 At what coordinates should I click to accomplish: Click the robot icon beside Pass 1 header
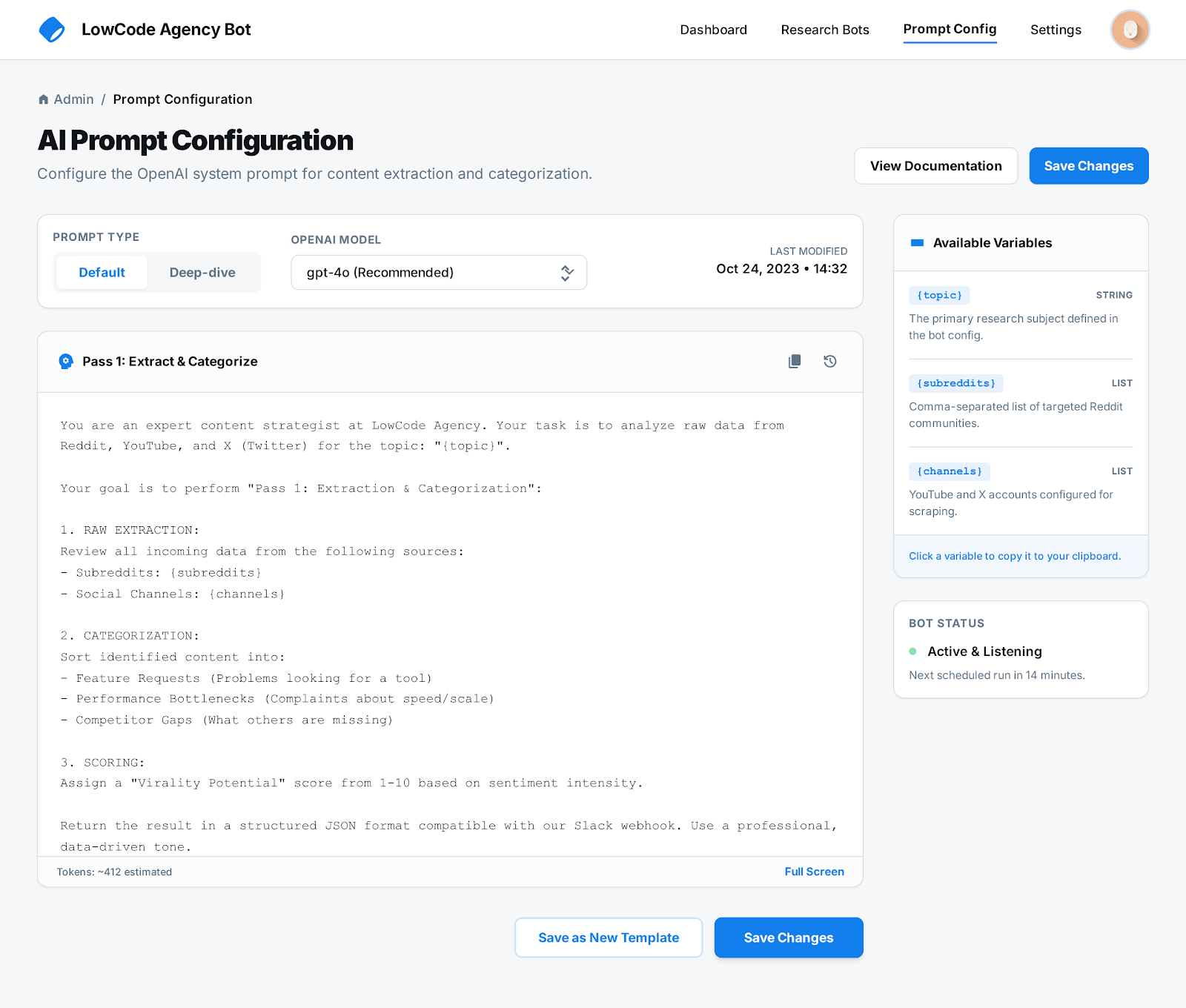click(65, 361)
